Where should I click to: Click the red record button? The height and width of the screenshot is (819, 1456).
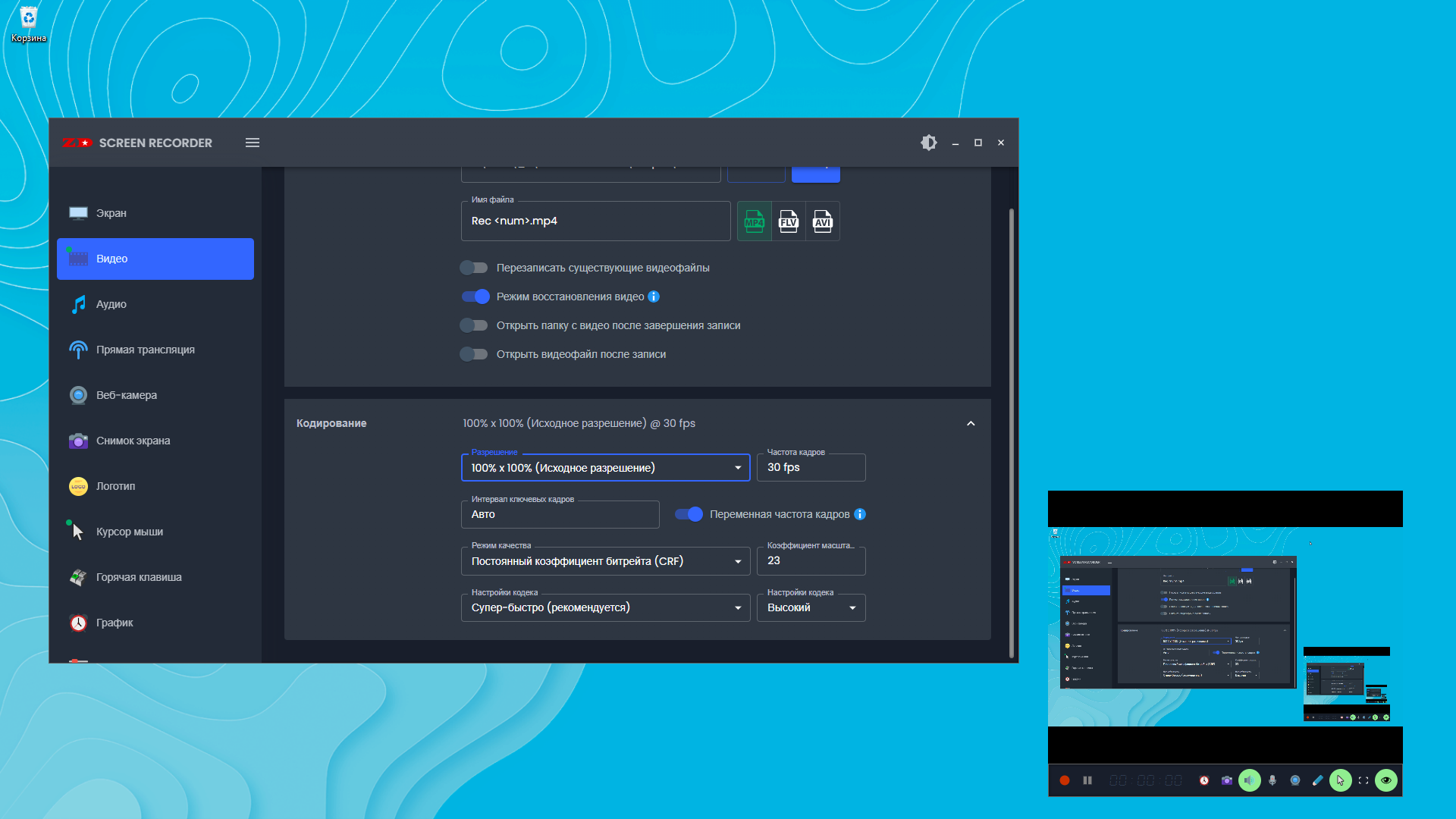(x=1064, y=780)
